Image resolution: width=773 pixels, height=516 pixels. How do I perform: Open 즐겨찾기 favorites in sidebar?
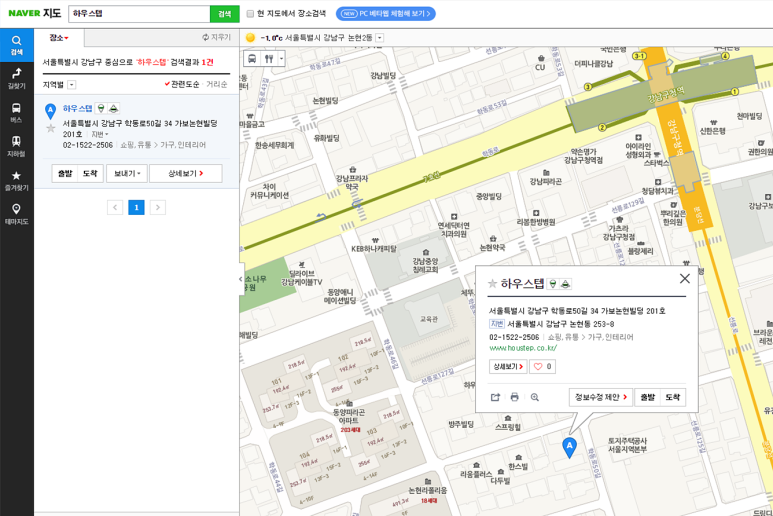pyautogui.click(x=16, y=181)
